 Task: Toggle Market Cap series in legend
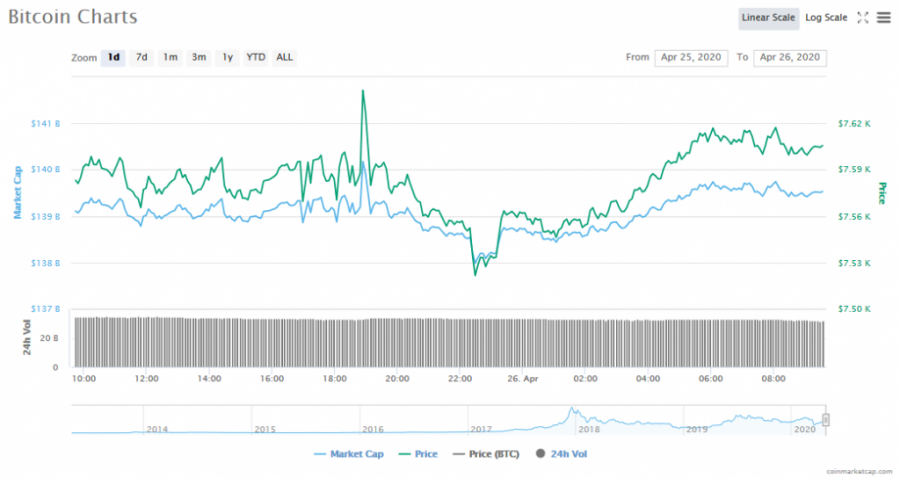click(x=349, y=454)
